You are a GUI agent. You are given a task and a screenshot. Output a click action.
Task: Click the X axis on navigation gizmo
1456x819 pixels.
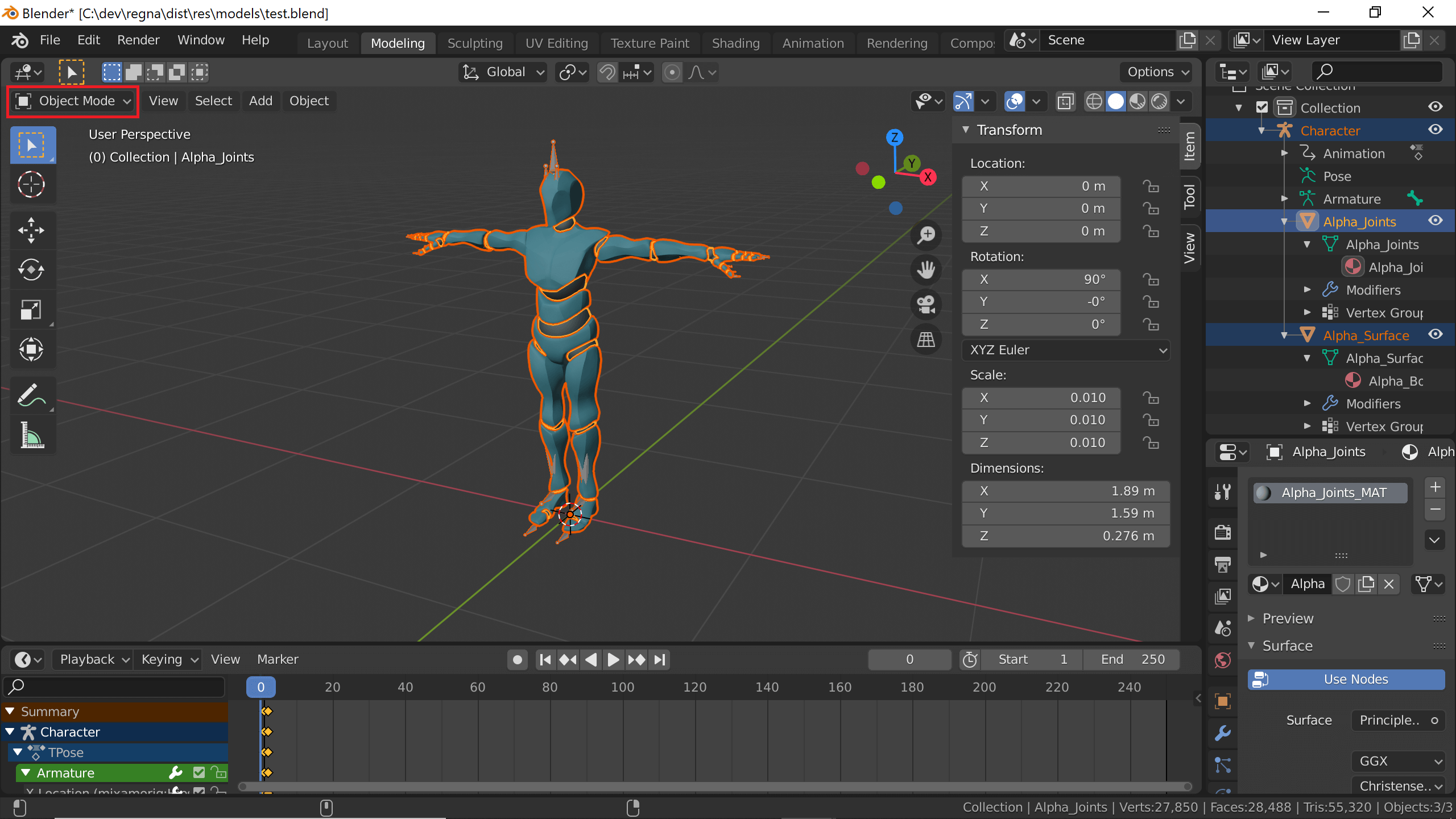(928, 177)
